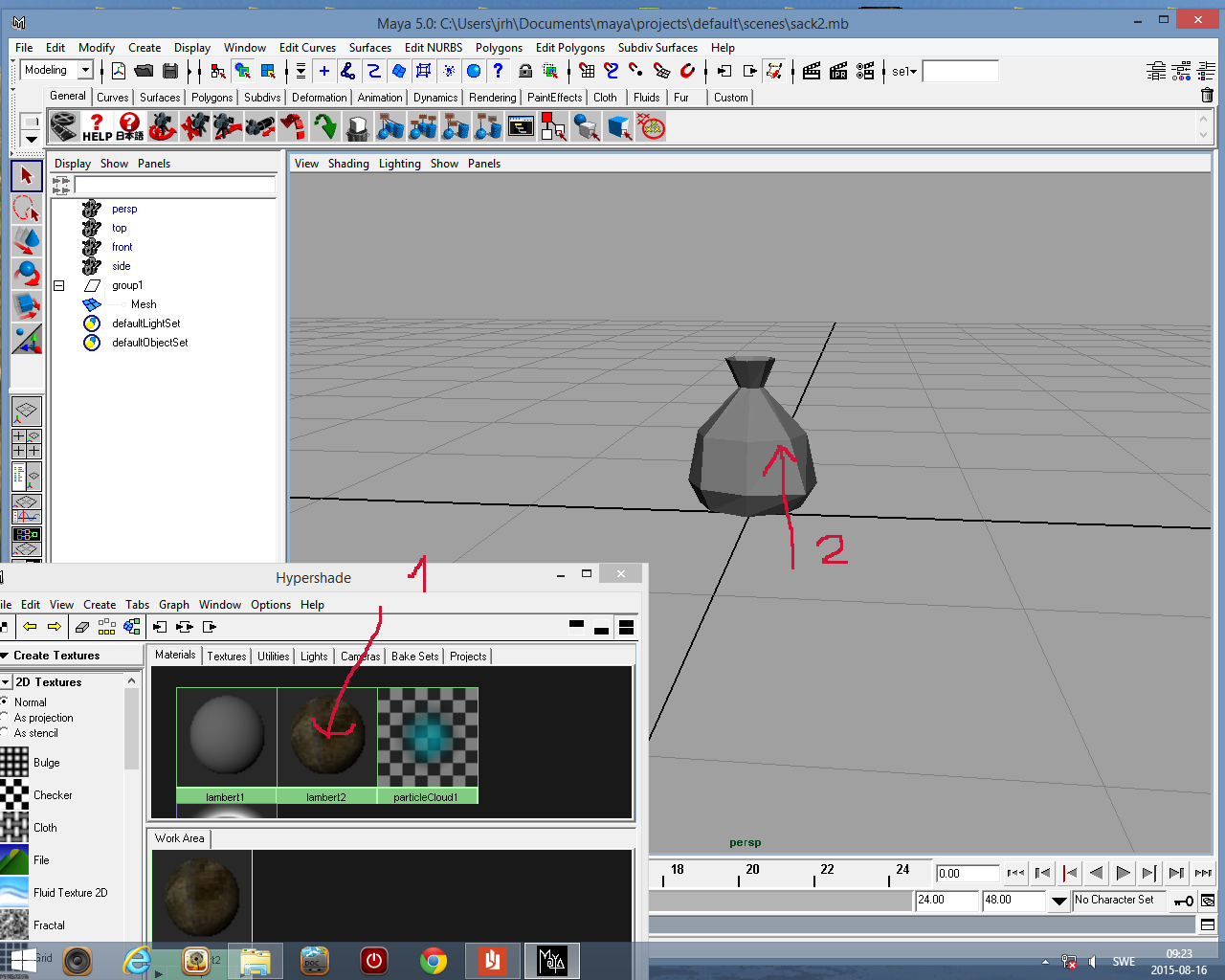The width and height of the screenshot is (1225, 980).
Task: Enable snap to grids icon
Action: tap(587, 71)
